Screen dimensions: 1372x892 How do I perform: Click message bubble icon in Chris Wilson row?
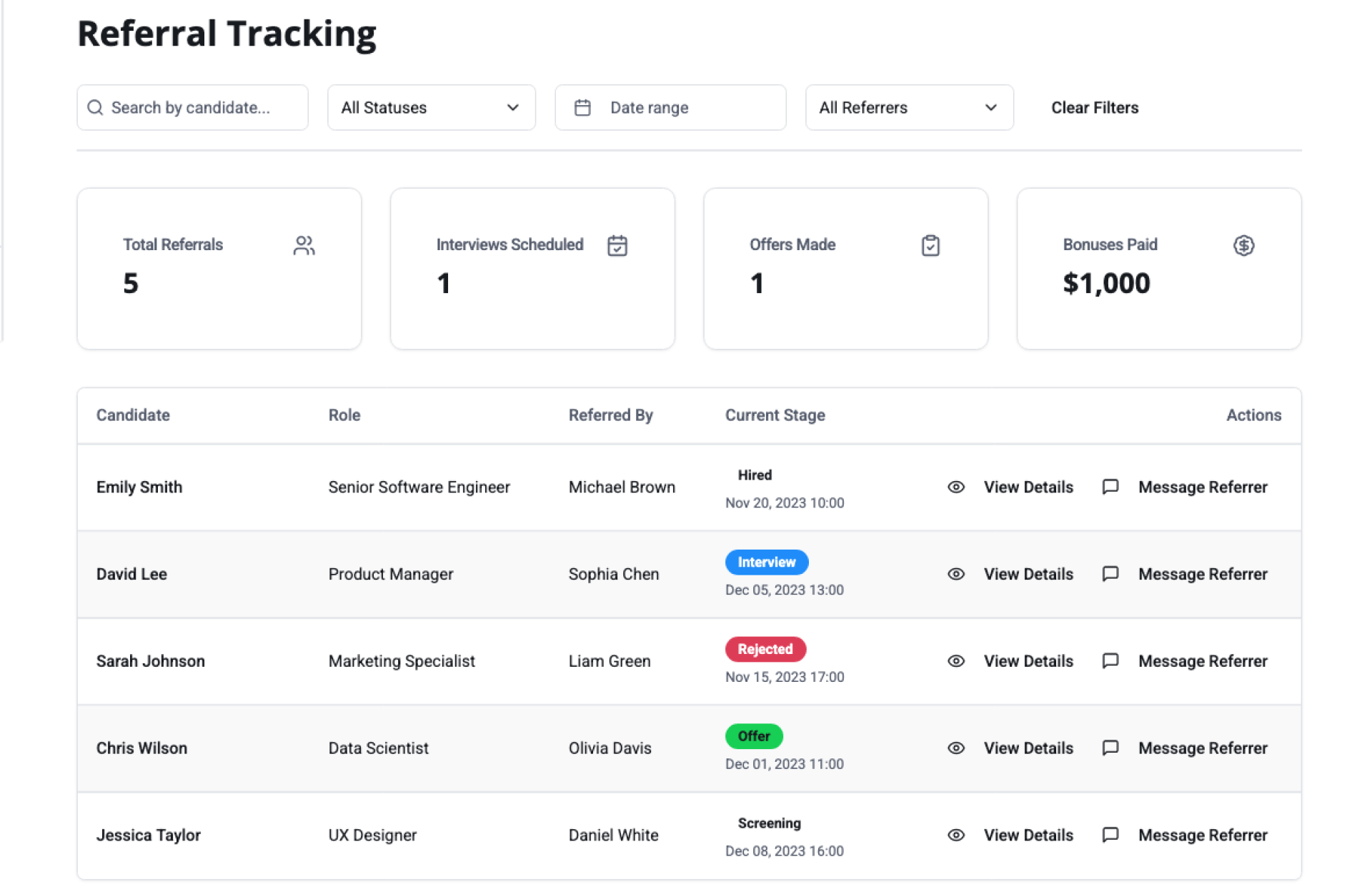[x=1110, y=748]
